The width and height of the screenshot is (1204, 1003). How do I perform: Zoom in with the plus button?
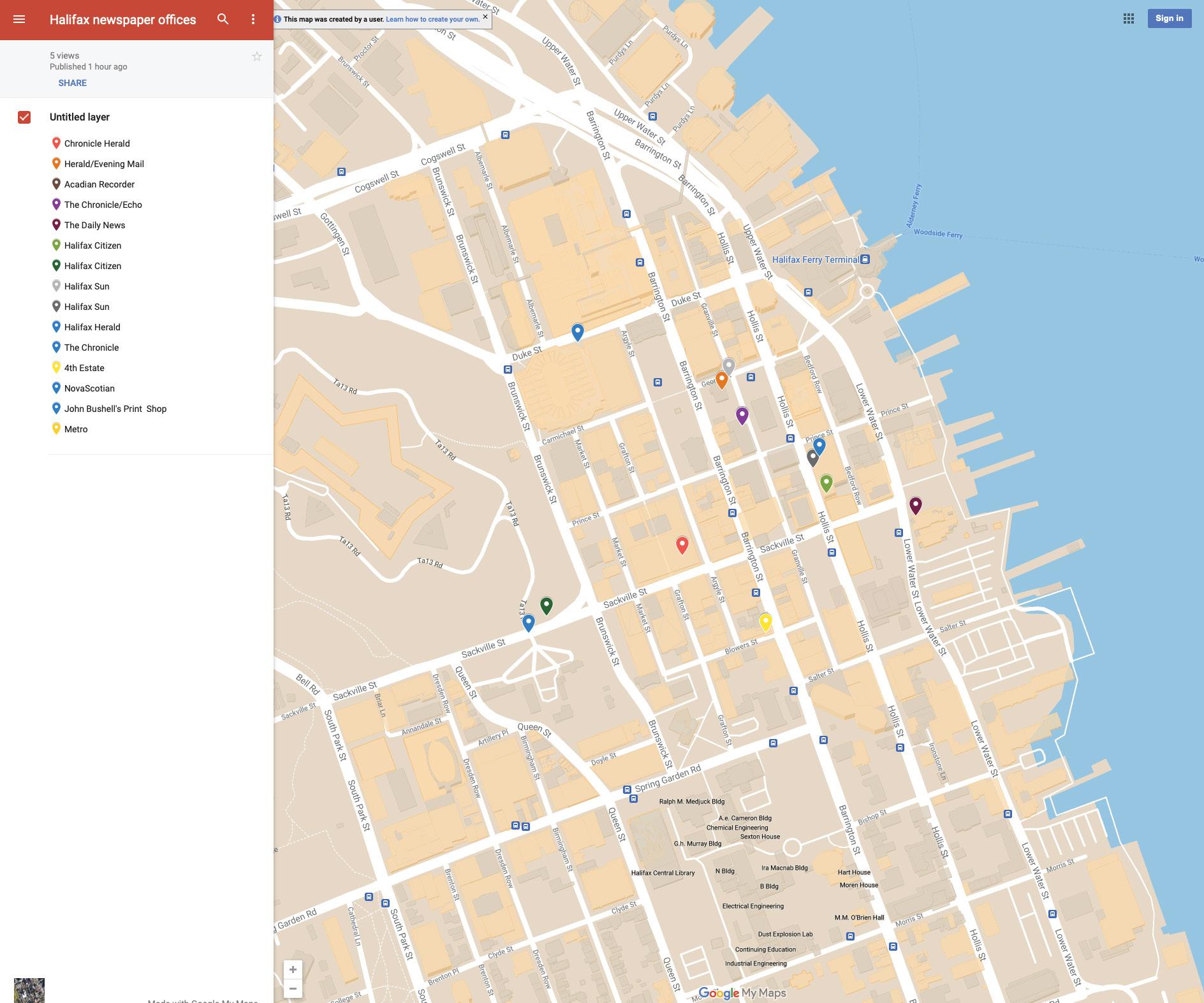pyautogui.click(x=293, y=970)
